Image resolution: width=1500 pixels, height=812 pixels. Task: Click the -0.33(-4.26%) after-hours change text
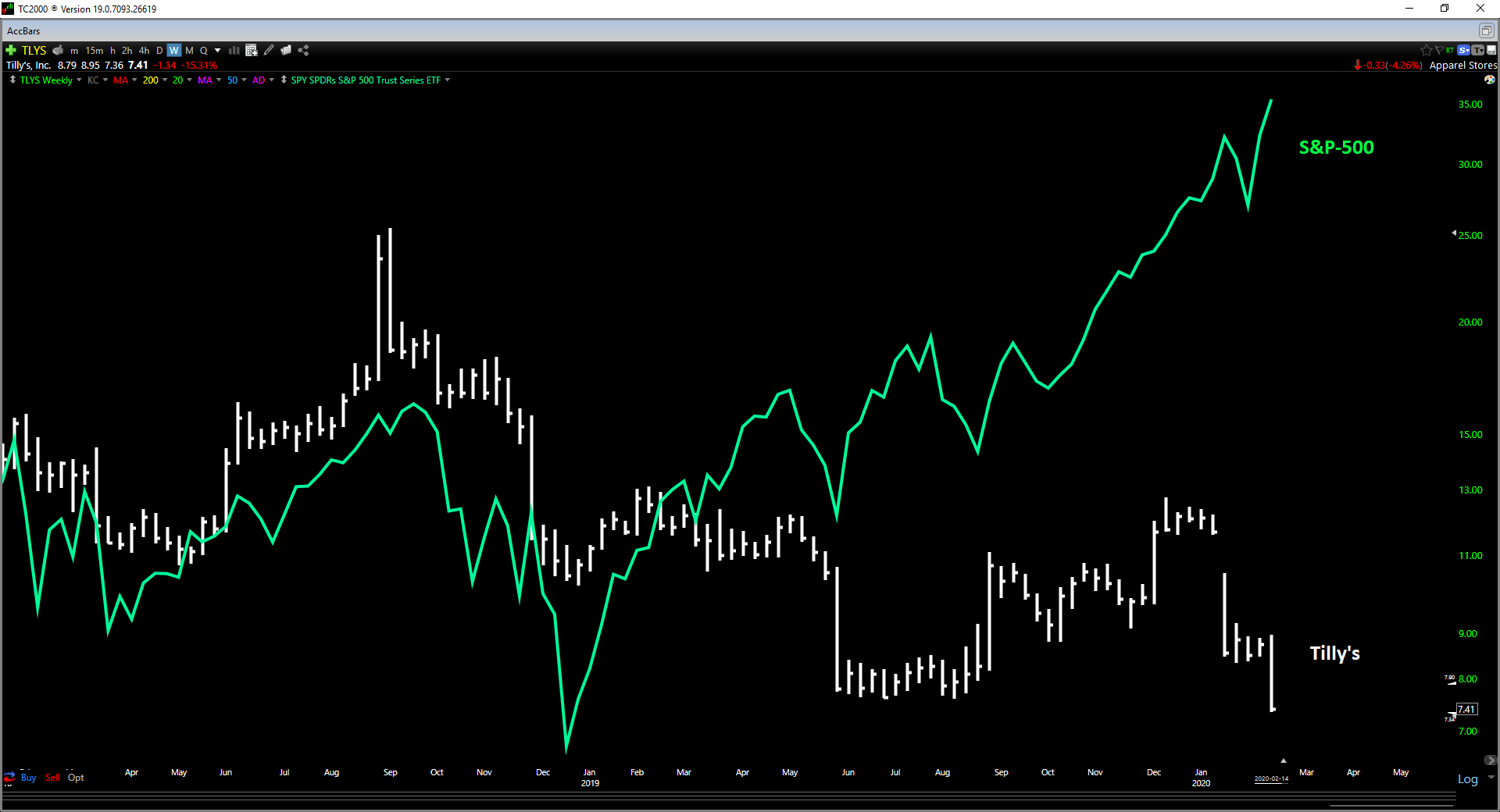1393,65
